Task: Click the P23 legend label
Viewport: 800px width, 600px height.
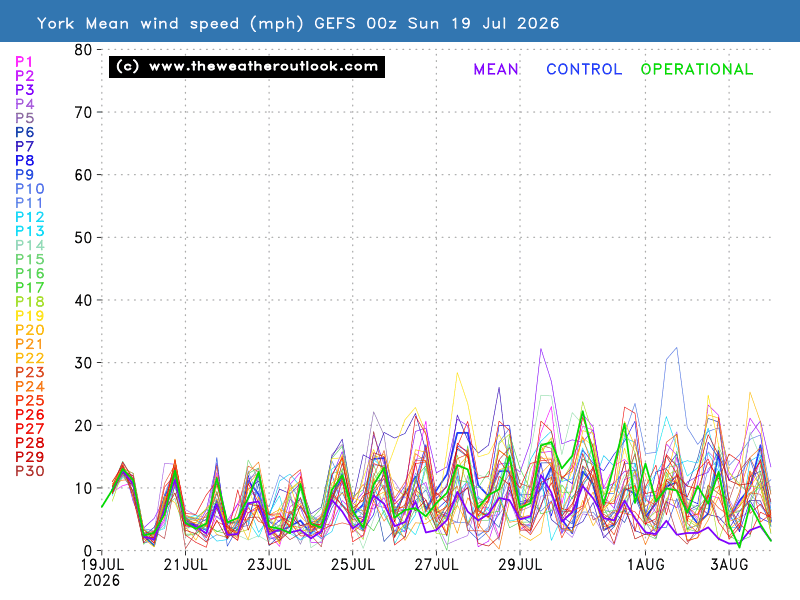Action: (x=30, y=372)
